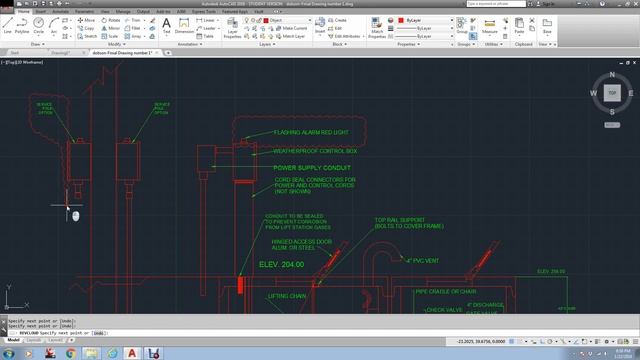This screenshot has width=640, height=360.
Task: Switch to the Home ribbon tab
Action: click(x=23, y=11)
